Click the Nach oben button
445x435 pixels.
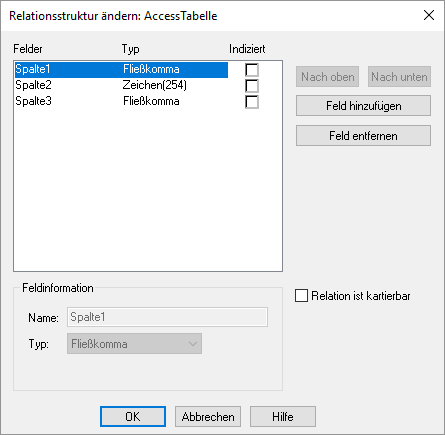(327, 77)
